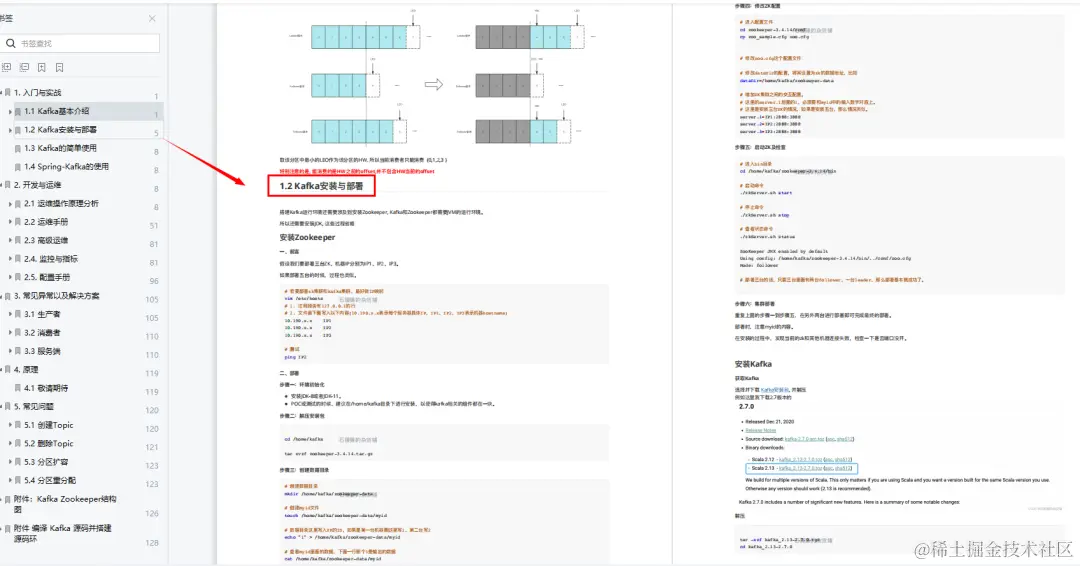Expand the 5.4 分区重分配 bookmark
The height and width of the screenshot is (566, 1080).
point(10,481)
